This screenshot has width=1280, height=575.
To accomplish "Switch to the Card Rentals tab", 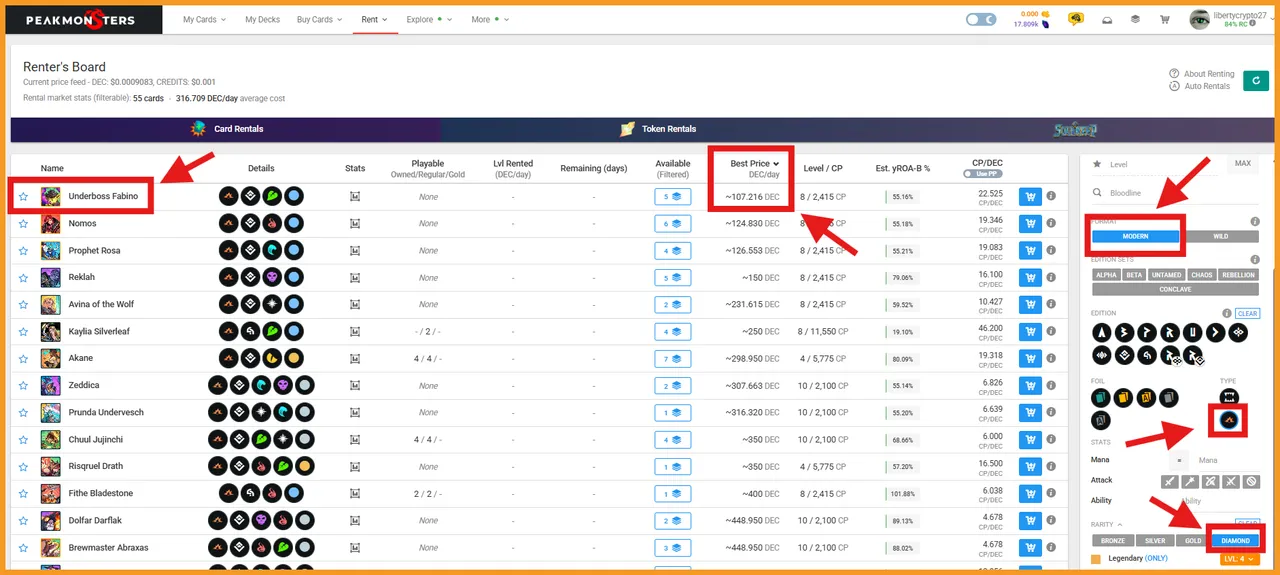I will point(226,129).
